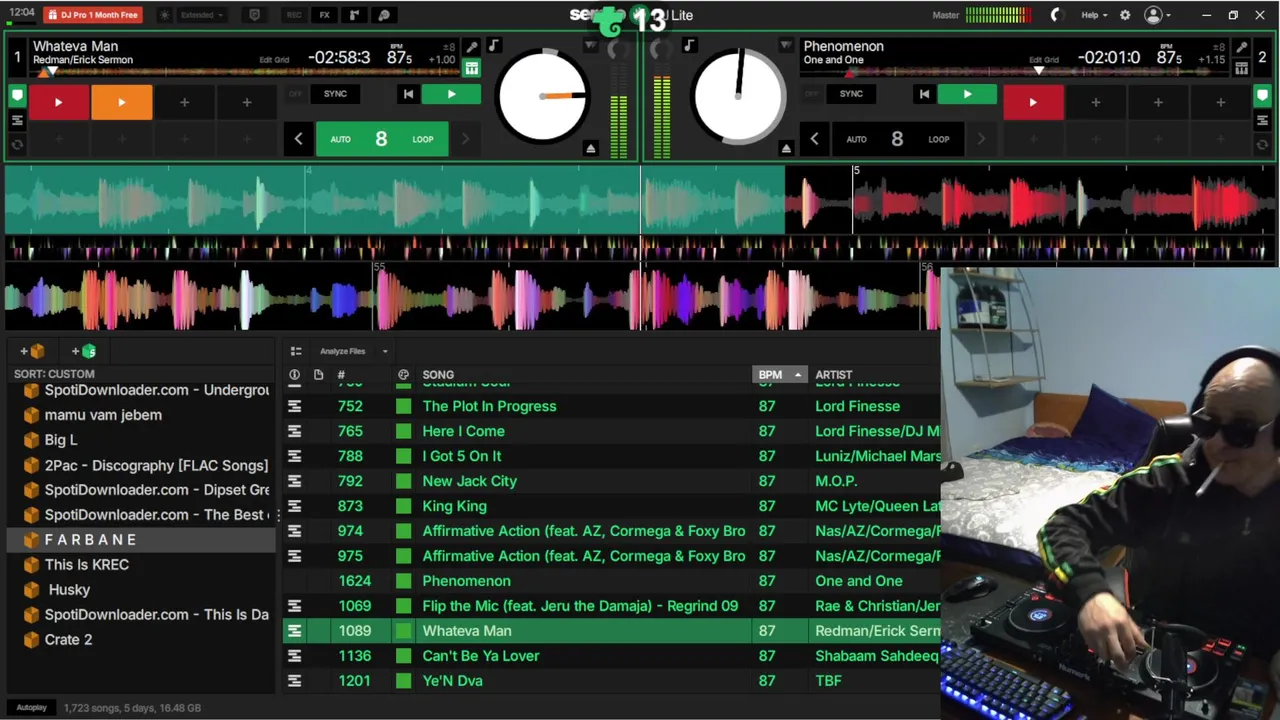
Task: Open the user account menu
Action: tap(1158, 15)
